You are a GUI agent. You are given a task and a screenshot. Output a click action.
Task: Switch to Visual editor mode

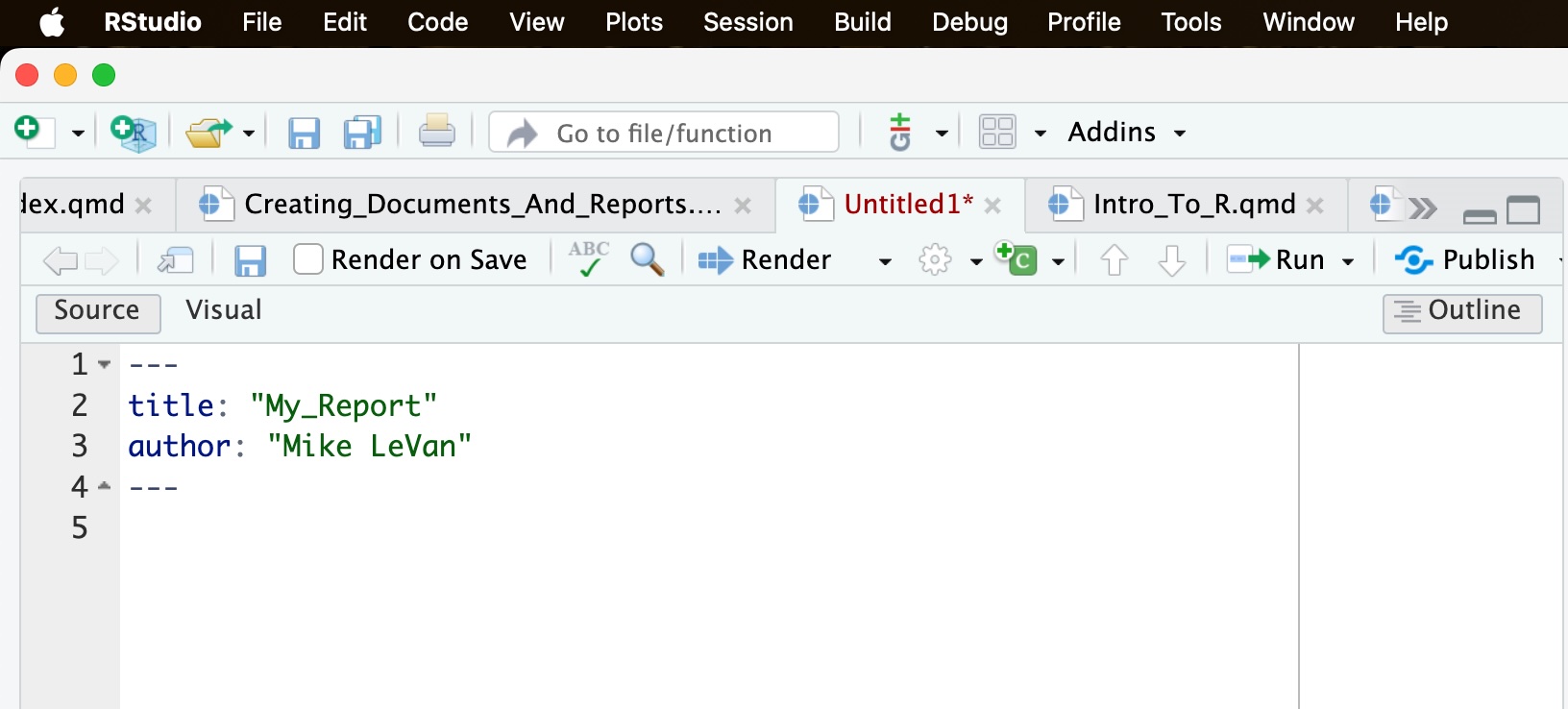tap(223, 310)
